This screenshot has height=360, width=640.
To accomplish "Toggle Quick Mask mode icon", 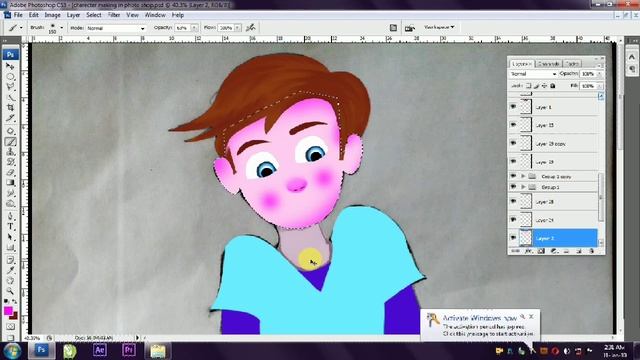I will [x=11, y=327].
